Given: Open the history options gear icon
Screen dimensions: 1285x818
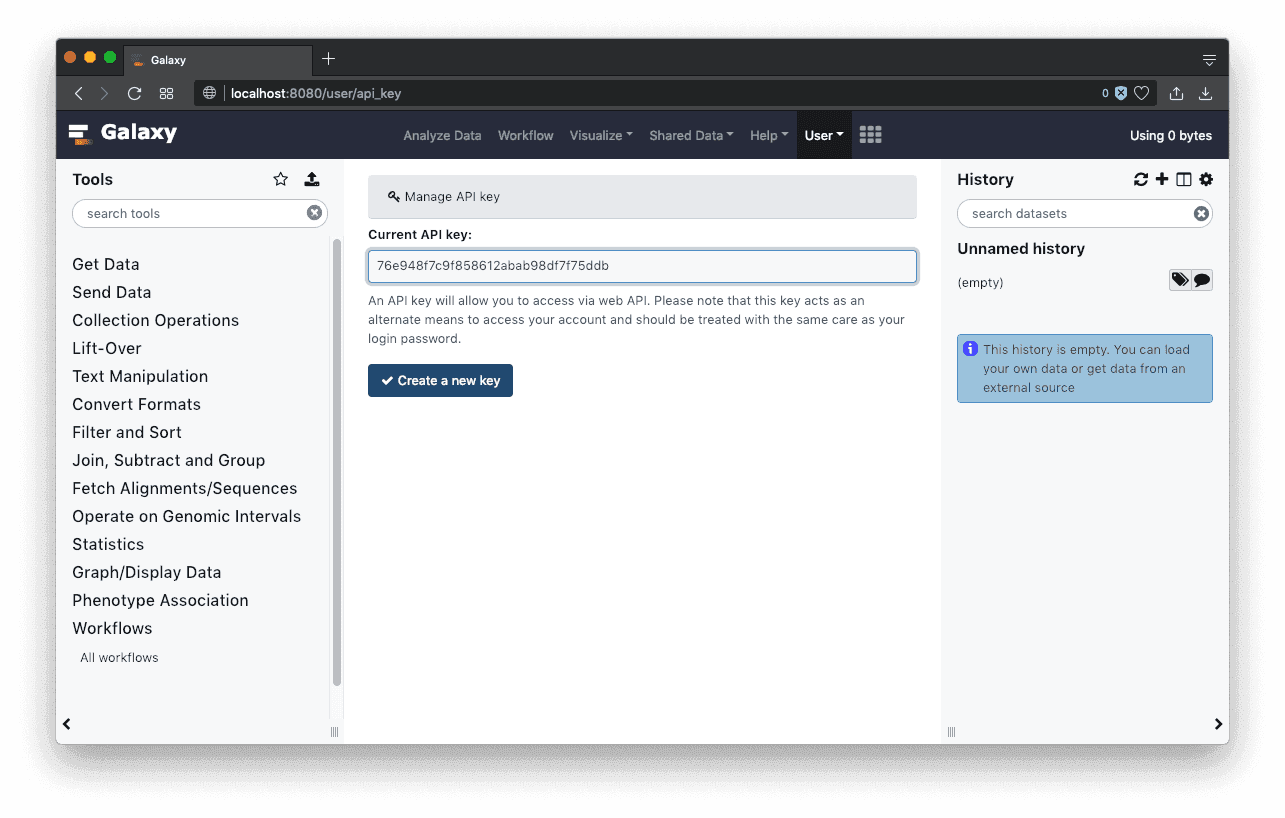Looking at the screenshot, I should [1206, 179].
